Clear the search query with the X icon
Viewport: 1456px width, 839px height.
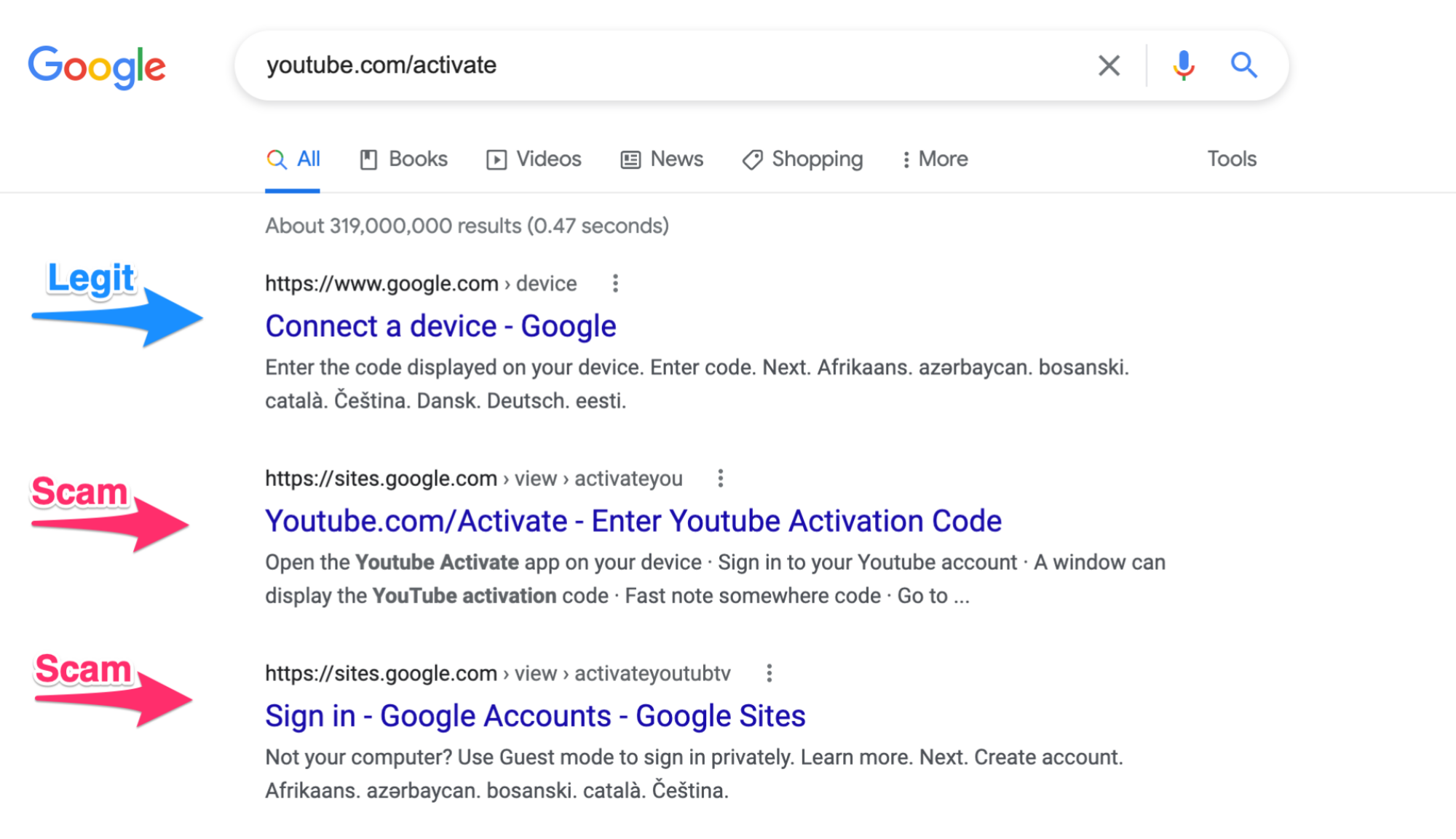coord(1109,65)
